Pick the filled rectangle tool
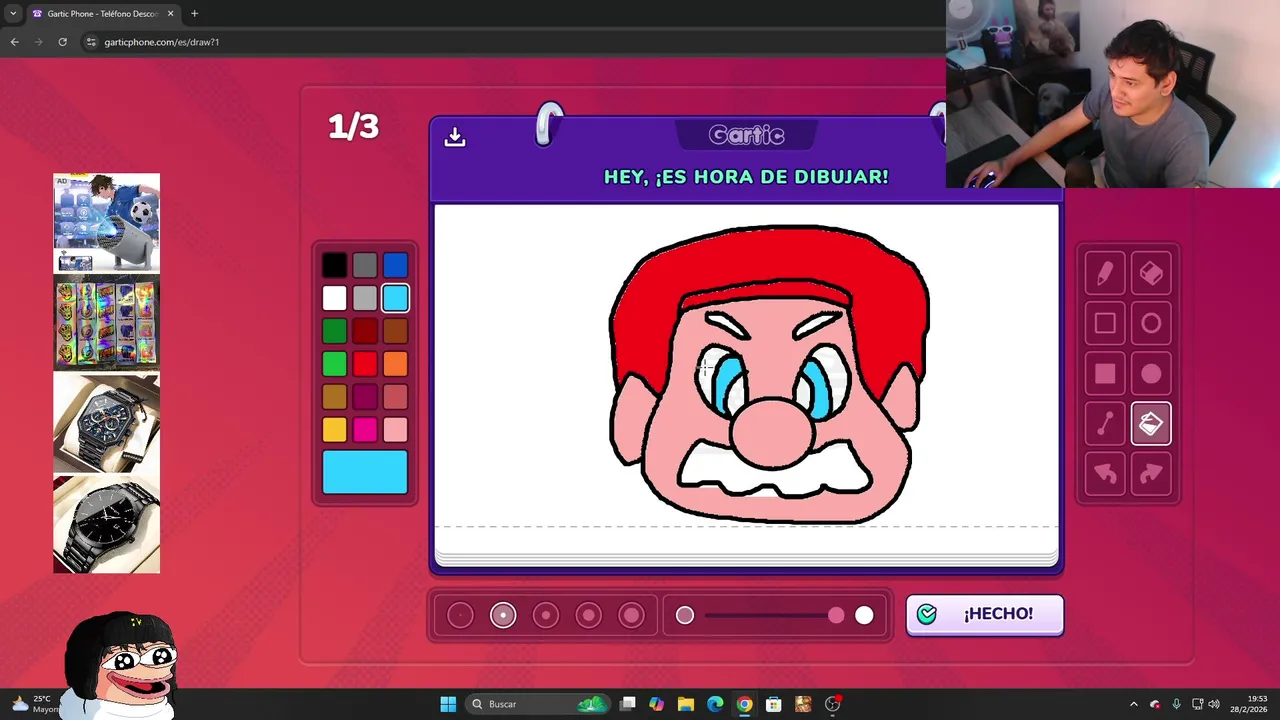1280x720 pixels. click(x=1105, y=374)
